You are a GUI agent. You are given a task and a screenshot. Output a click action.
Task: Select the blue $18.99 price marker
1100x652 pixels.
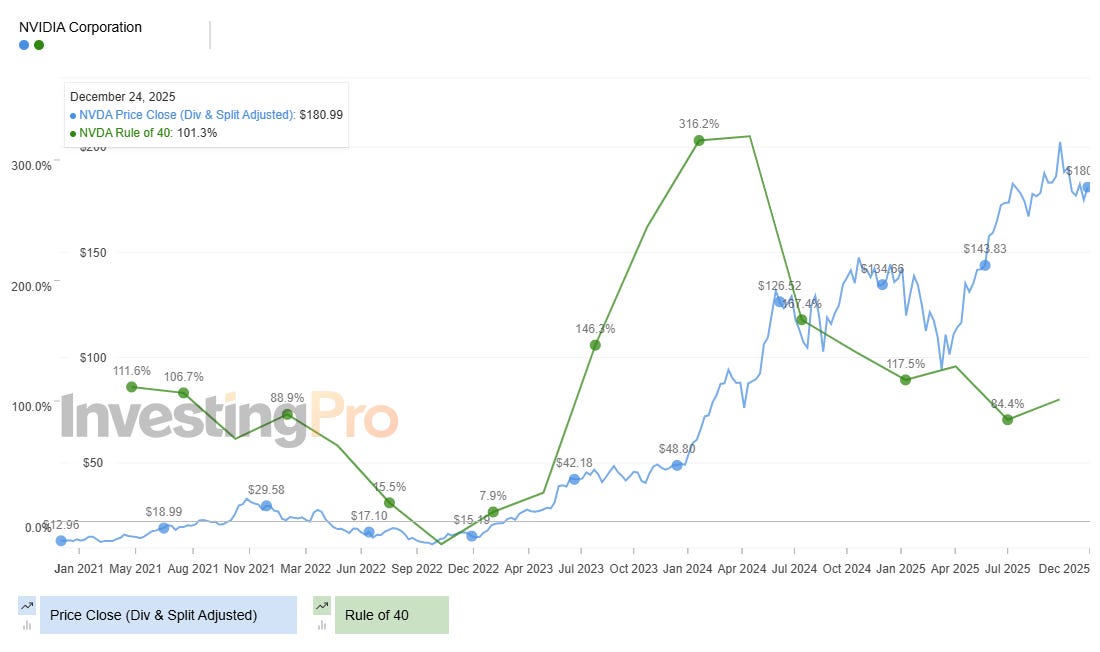(163, 528)
